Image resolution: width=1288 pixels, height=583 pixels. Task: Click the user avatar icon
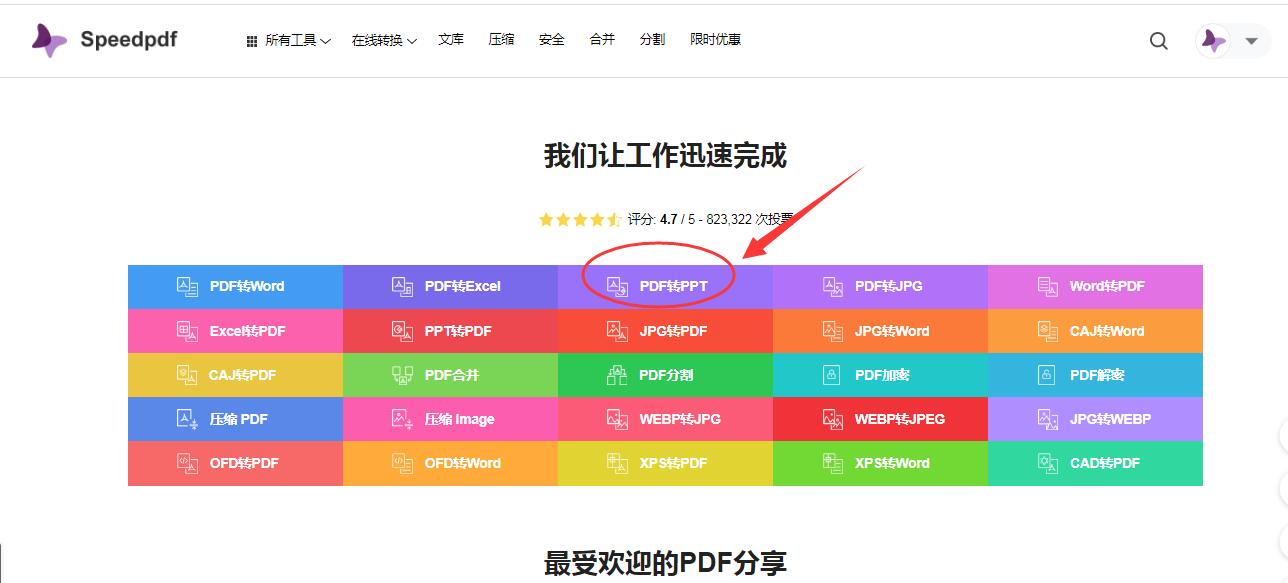1213,41
